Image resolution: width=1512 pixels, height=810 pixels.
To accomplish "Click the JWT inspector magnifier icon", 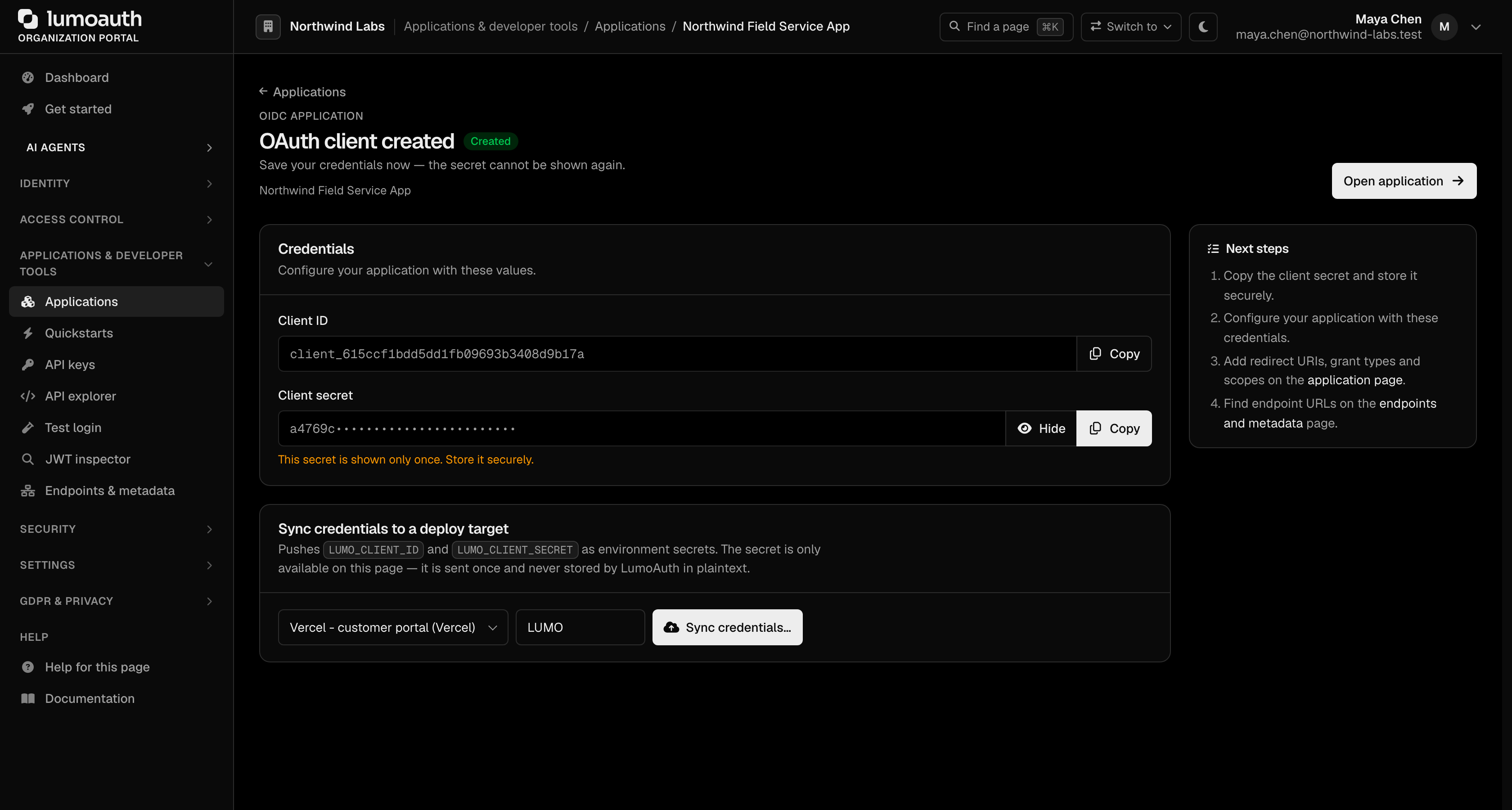I will (27, 459).
